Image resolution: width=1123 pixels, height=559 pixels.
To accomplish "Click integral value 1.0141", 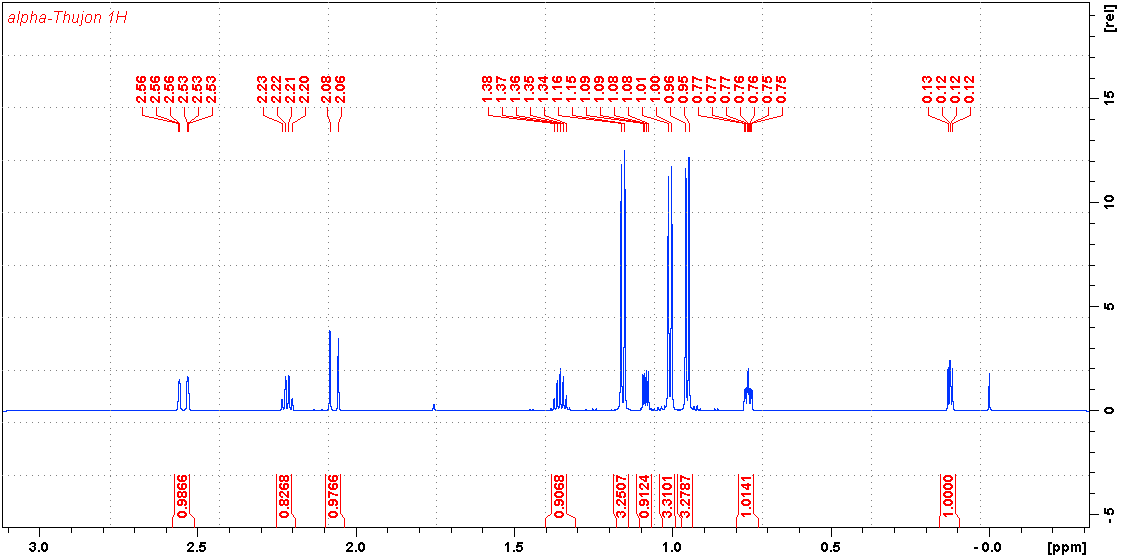I will [x=746, y=497].
